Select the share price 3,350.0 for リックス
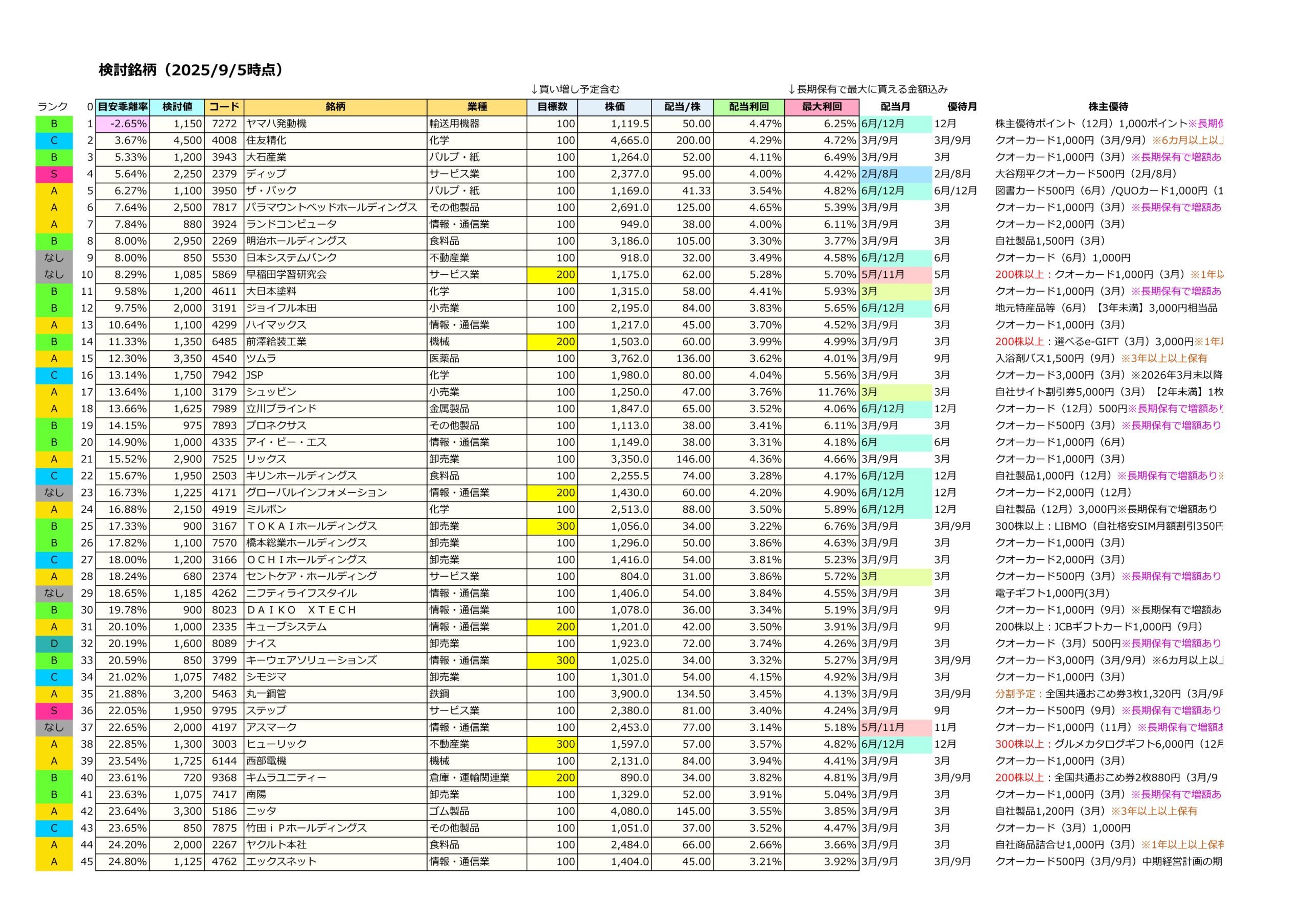Screen dimensions: 1308x924 tap(615, 459)
